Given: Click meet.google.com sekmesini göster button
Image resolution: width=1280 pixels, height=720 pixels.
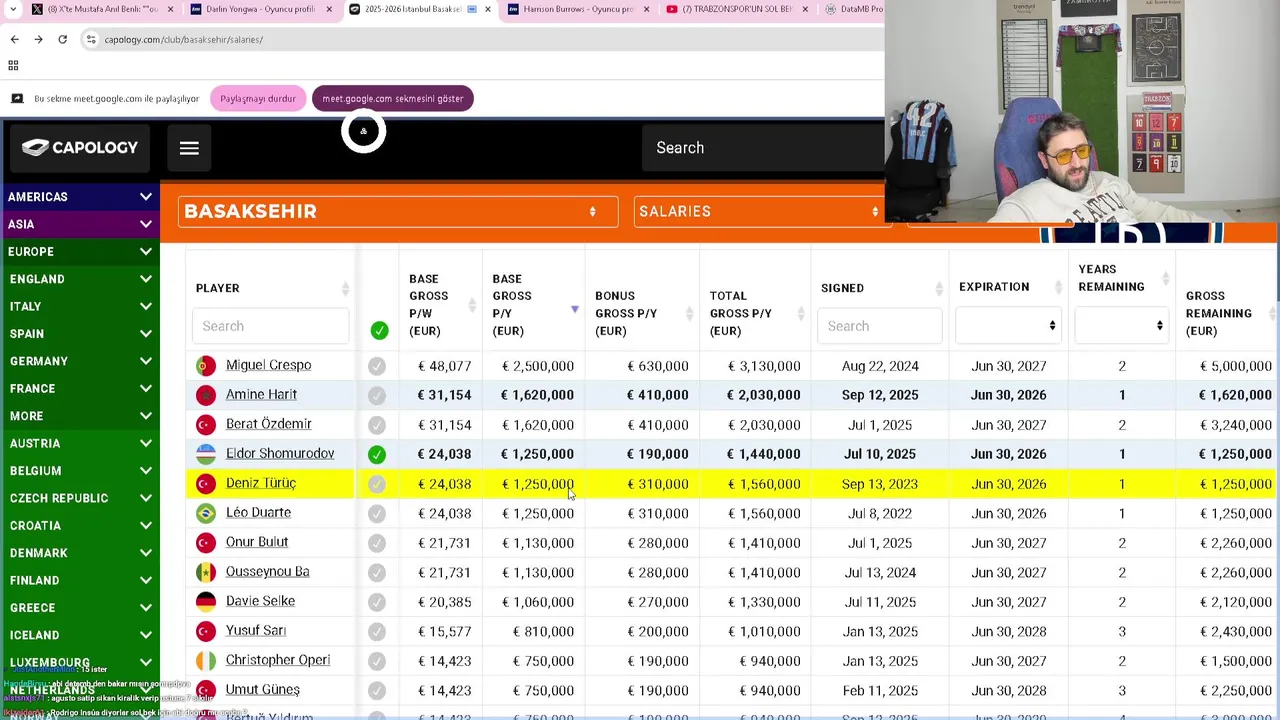Looking at the screenshot, I should tap(392, 99).
